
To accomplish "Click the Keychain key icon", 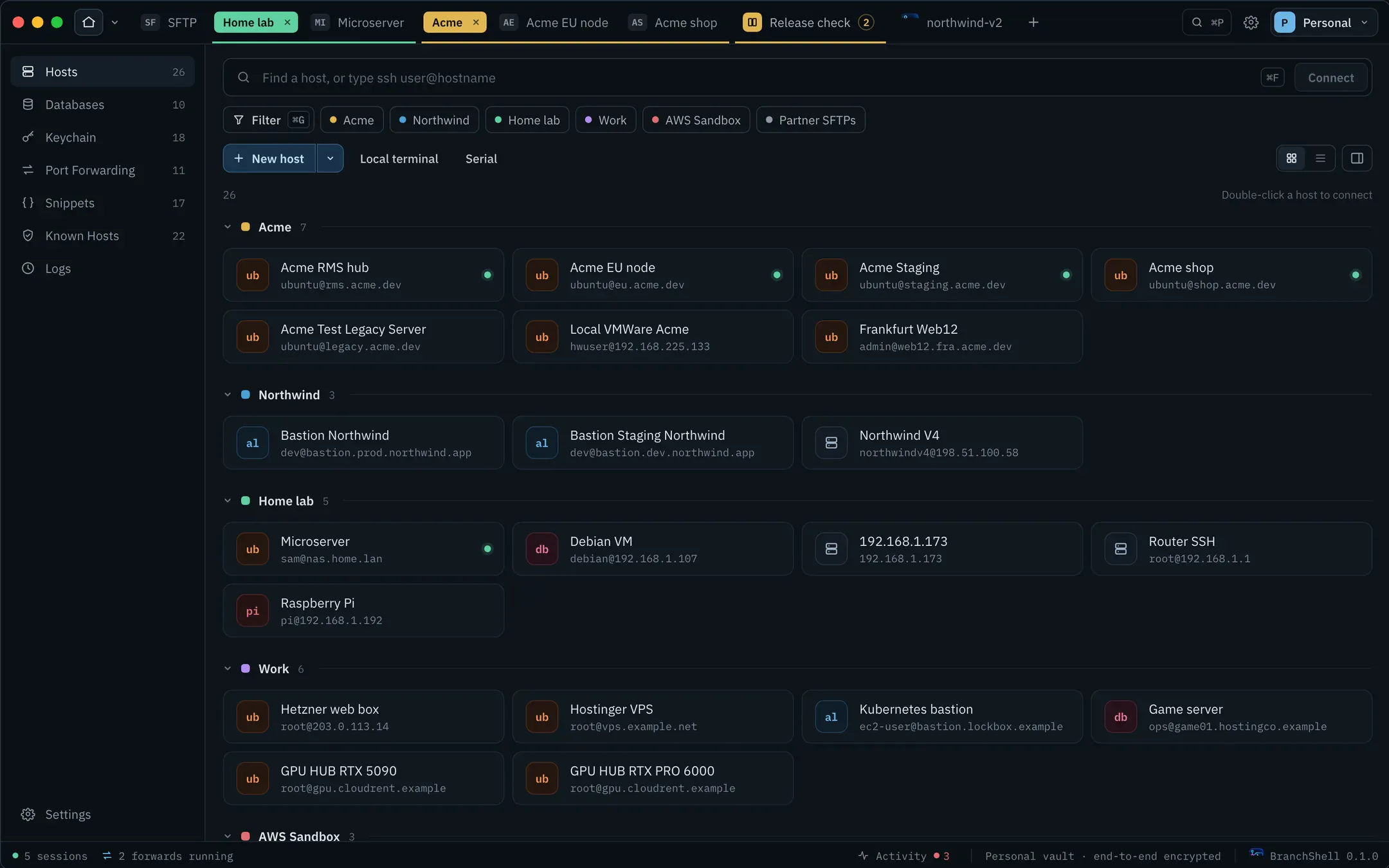I will tap(28, 137).
